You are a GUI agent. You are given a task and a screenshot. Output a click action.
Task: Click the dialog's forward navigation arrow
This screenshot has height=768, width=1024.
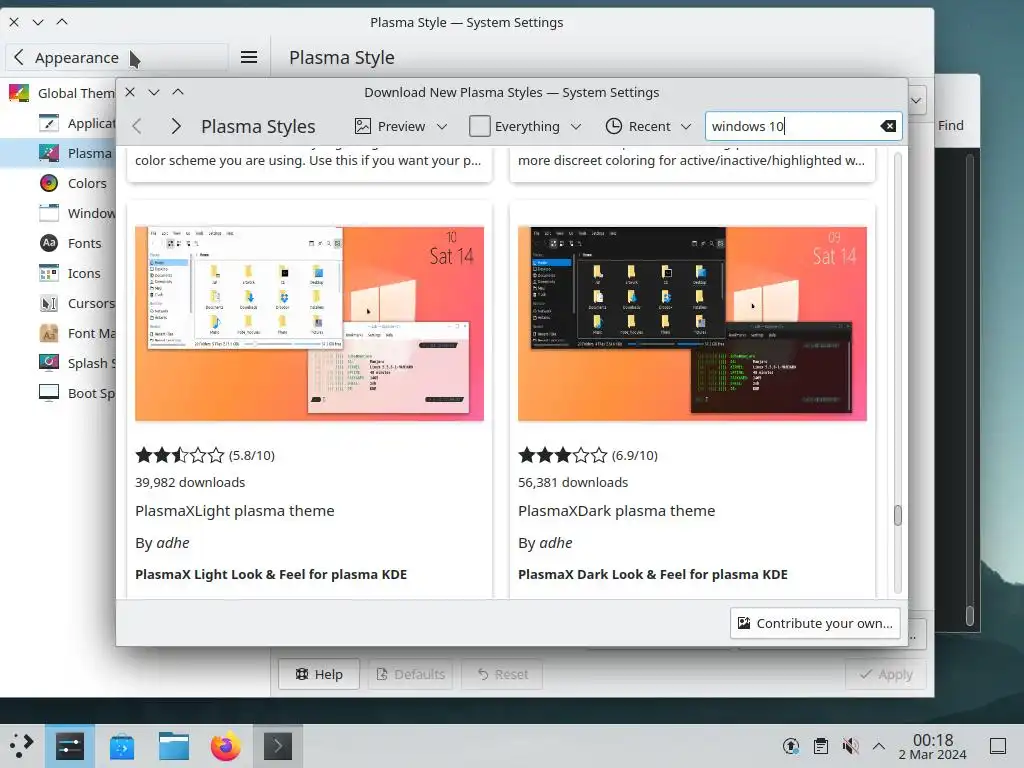tap(175, 126)
